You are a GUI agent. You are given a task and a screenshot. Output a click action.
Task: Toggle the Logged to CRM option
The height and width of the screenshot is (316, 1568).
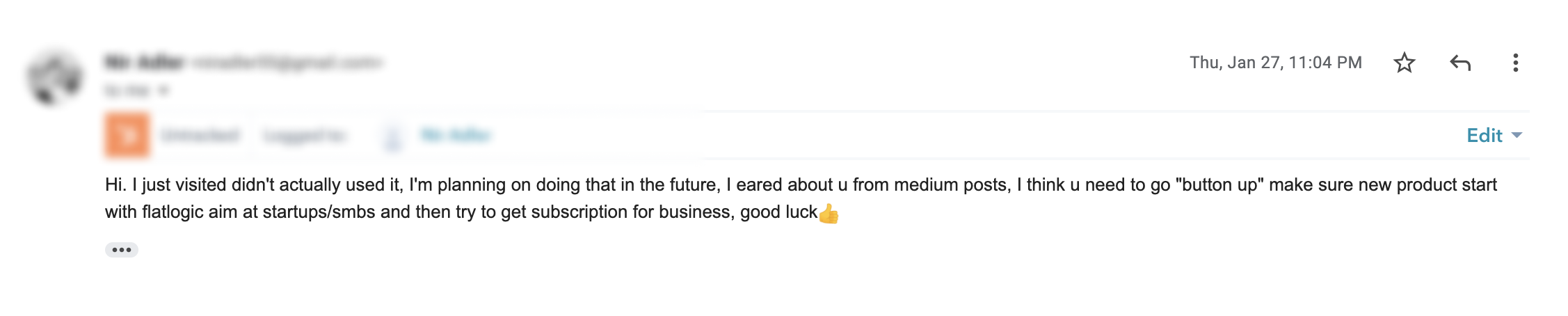click(x=304, y=135)
